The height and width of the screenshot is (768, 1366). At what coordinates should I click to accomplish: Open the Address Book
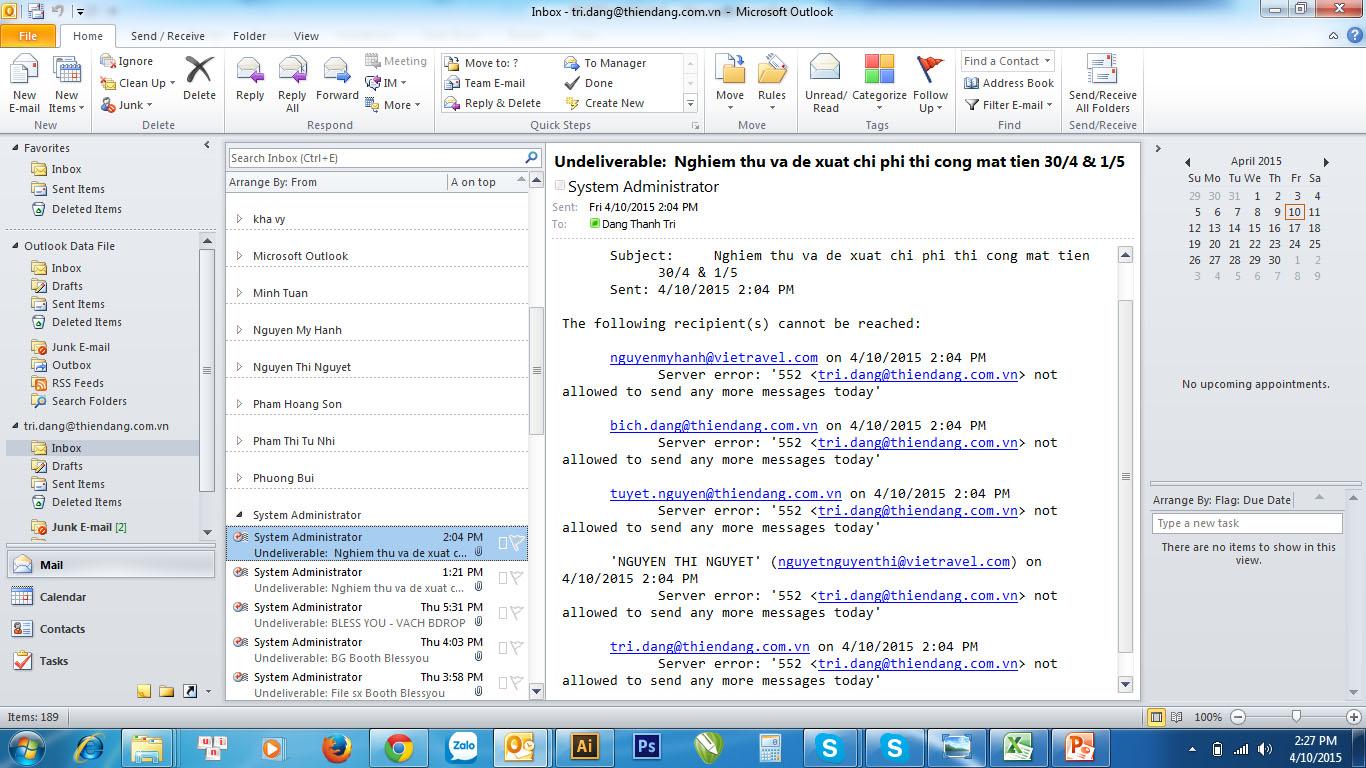point(1009,83)
